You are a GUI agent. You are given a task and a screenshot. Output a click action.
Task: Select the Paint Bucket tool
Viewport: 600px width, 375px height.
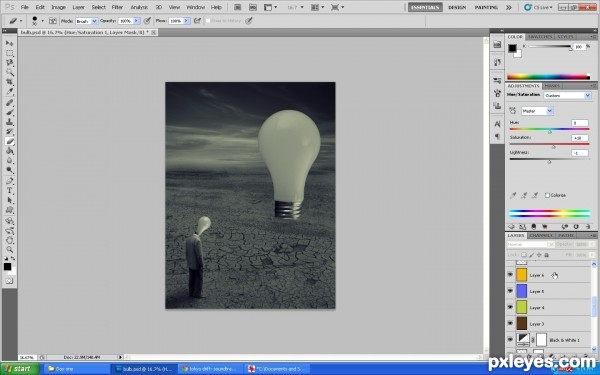click(10, 151)
